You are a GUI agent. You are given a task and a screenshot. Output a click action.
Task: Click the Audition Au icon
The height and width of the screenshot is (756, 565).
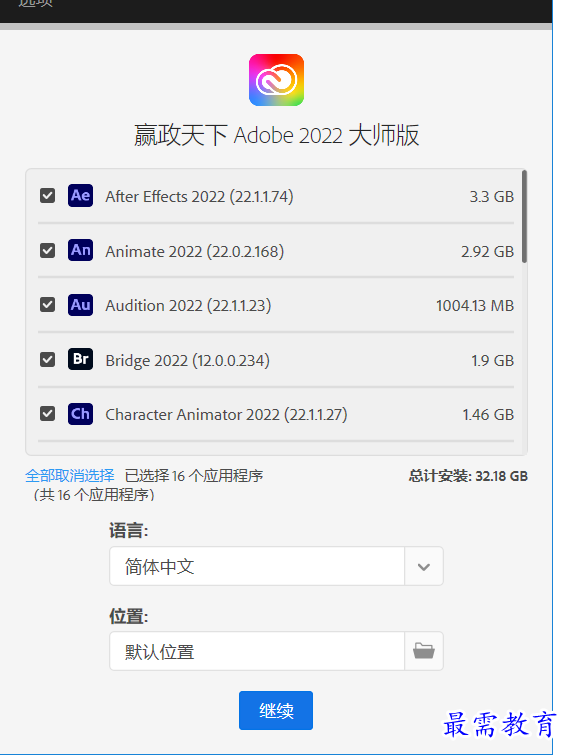coord(81,305)
